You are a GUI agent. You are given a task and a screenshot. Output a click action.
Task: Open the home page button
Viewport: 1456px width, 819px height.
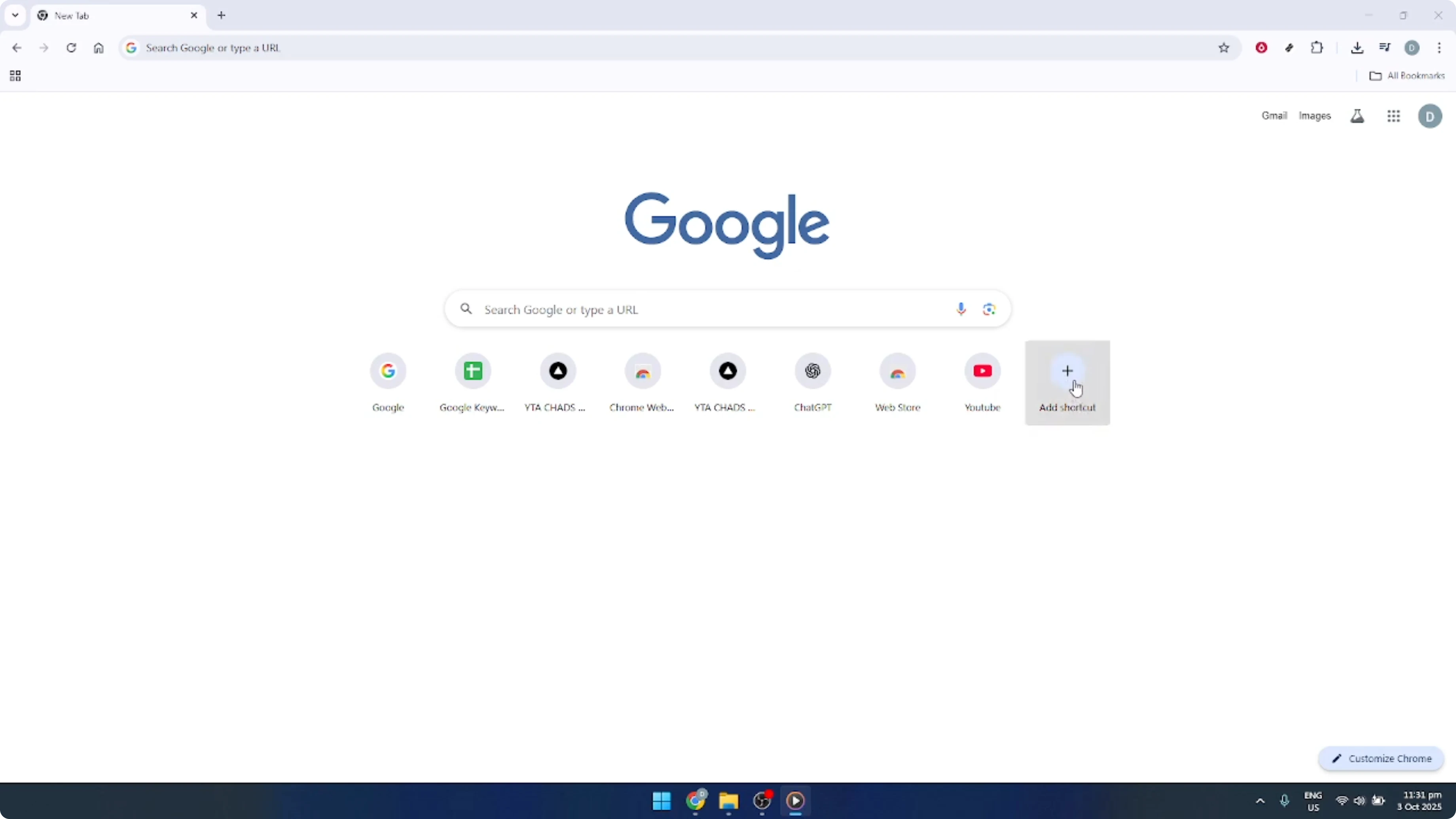[99, 48]
